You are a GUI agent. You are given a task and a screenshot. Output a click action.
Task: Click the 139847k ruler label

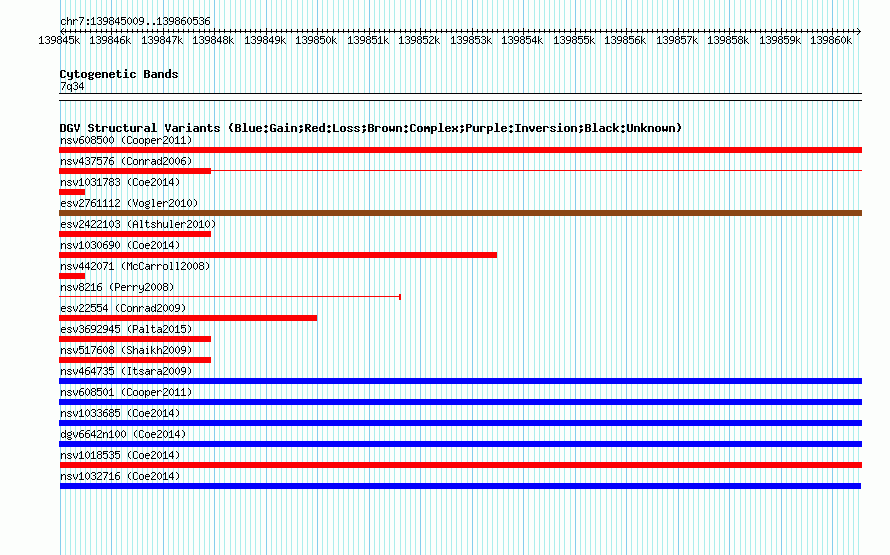[x=162, y=40]
